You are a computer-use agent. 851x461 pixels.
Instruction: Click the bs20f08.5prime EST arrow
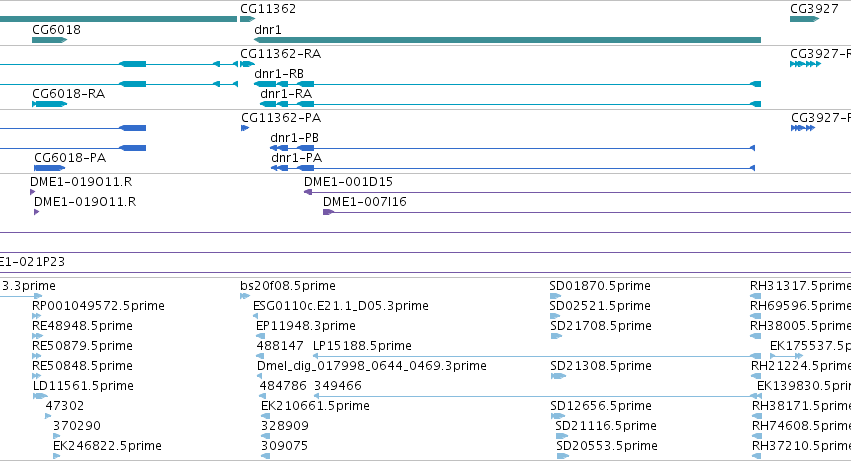pyautogui.click(x=245, y=296)
